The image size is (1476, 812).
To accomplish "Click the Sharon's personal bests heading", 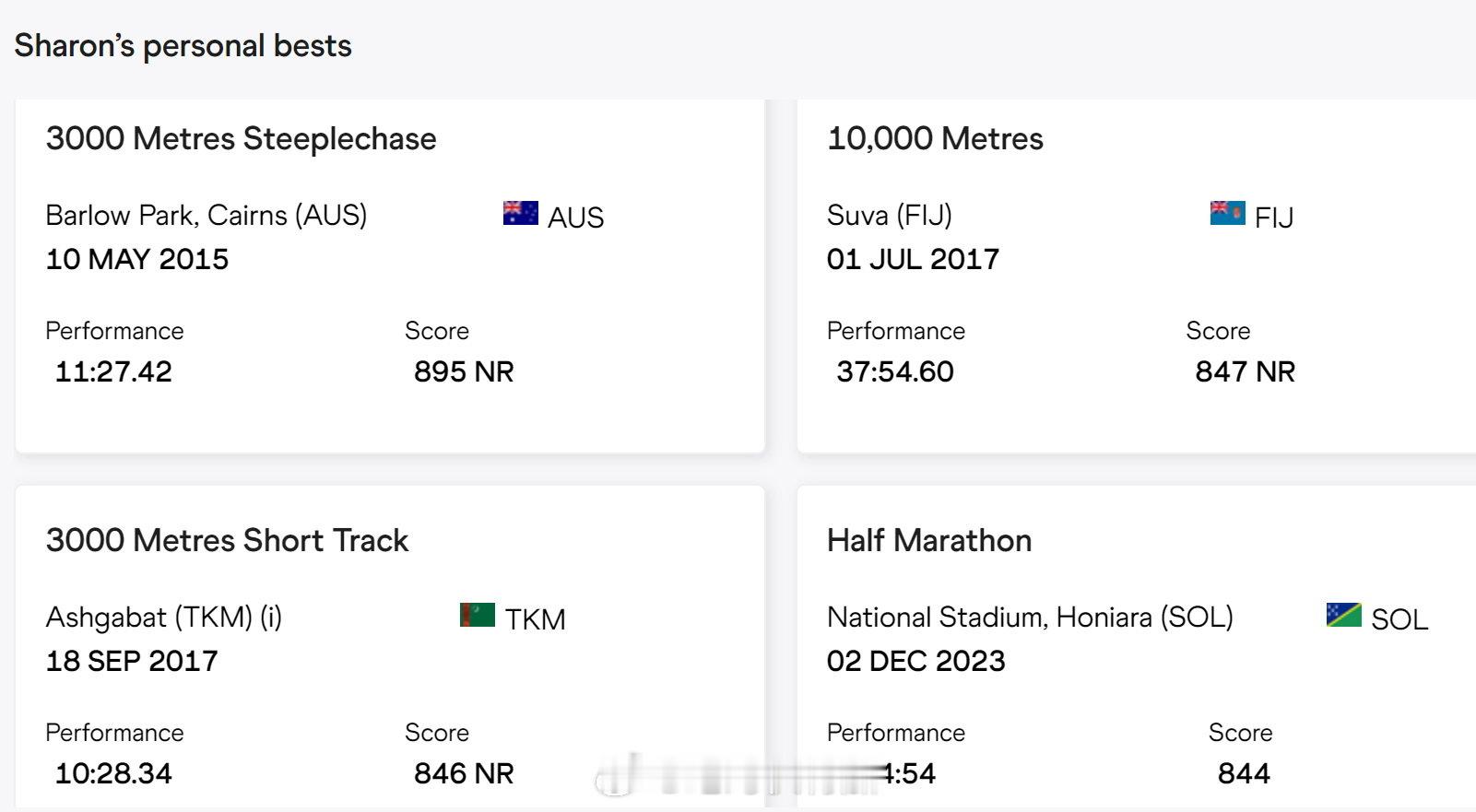I will pyautogui.click(x=183, y=45).
